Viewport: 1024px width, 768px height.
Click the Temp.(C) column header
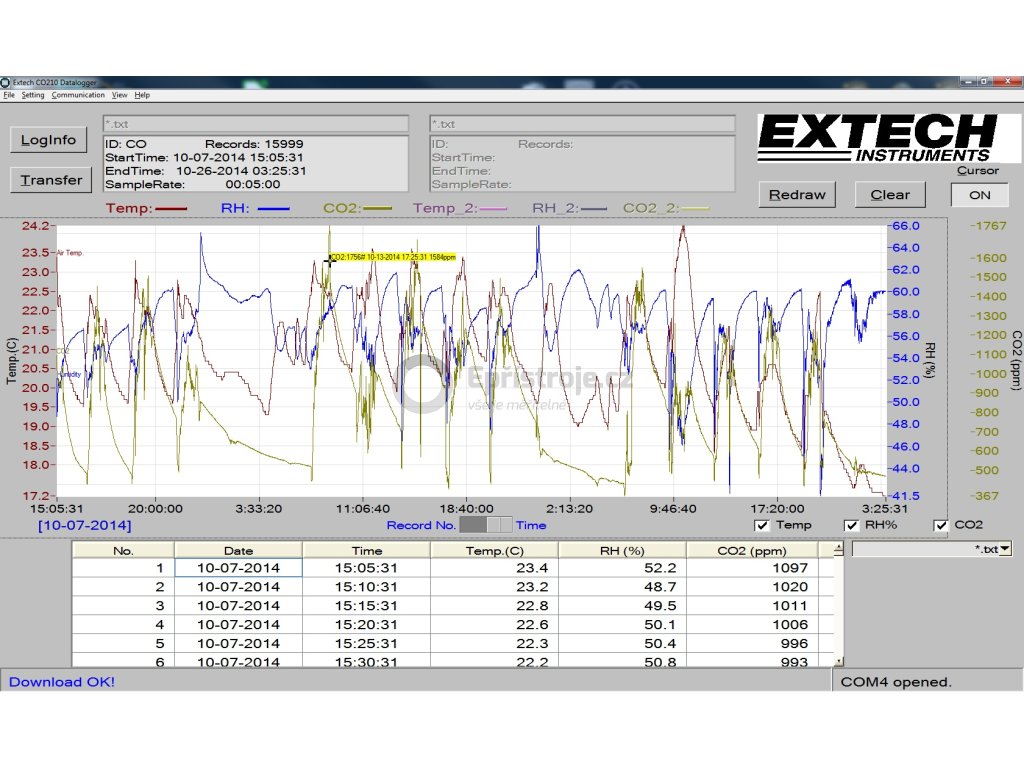[494, 551]
